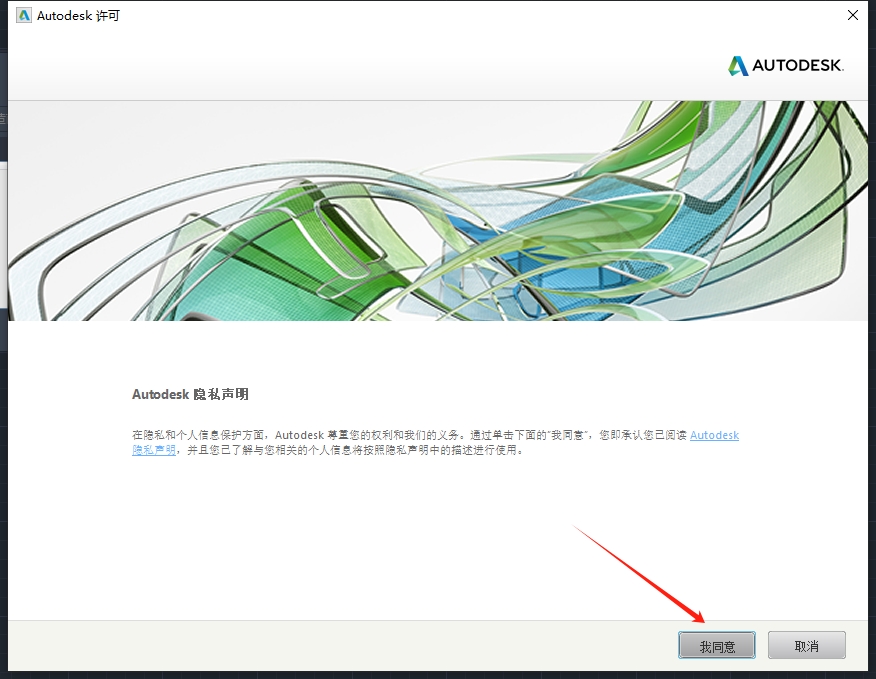The width and height of the screenshot is (876, 679).
Task: Open the underlined Autodesk link at line end
Action: point(714,435)
